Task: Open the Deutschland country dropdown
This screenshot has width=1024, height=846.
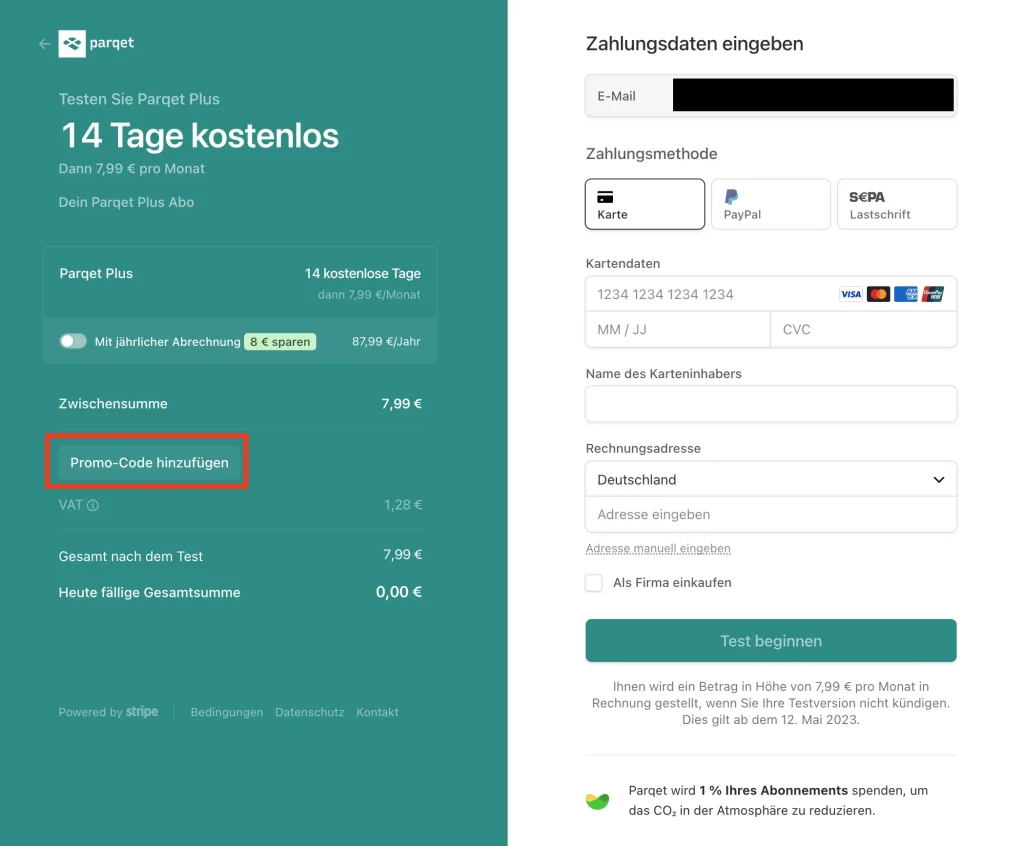Action: point(770,479)
